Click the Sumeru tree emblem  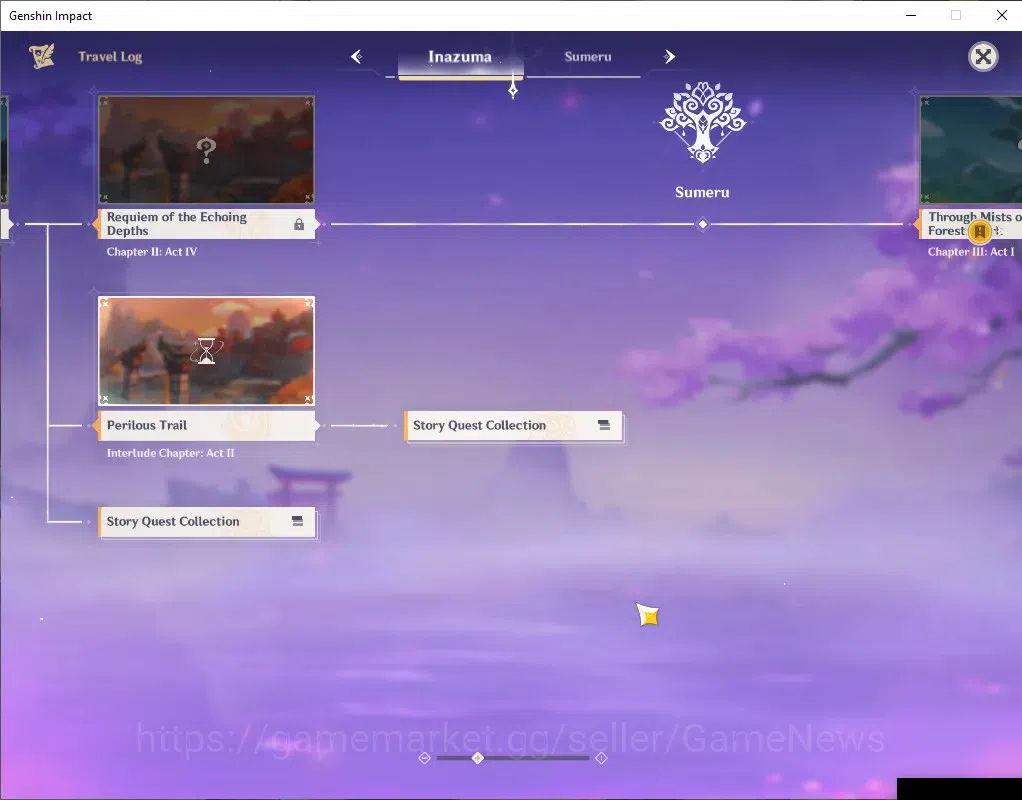[x=703, y=122]
